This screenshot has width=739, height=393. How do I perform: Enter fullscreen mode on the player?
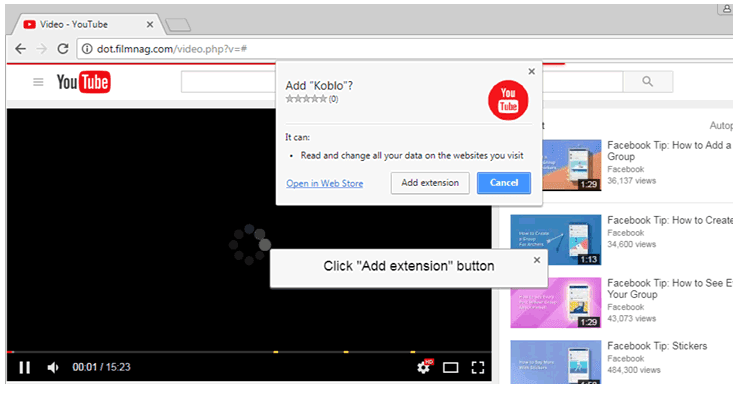click(x=478, y=368)
